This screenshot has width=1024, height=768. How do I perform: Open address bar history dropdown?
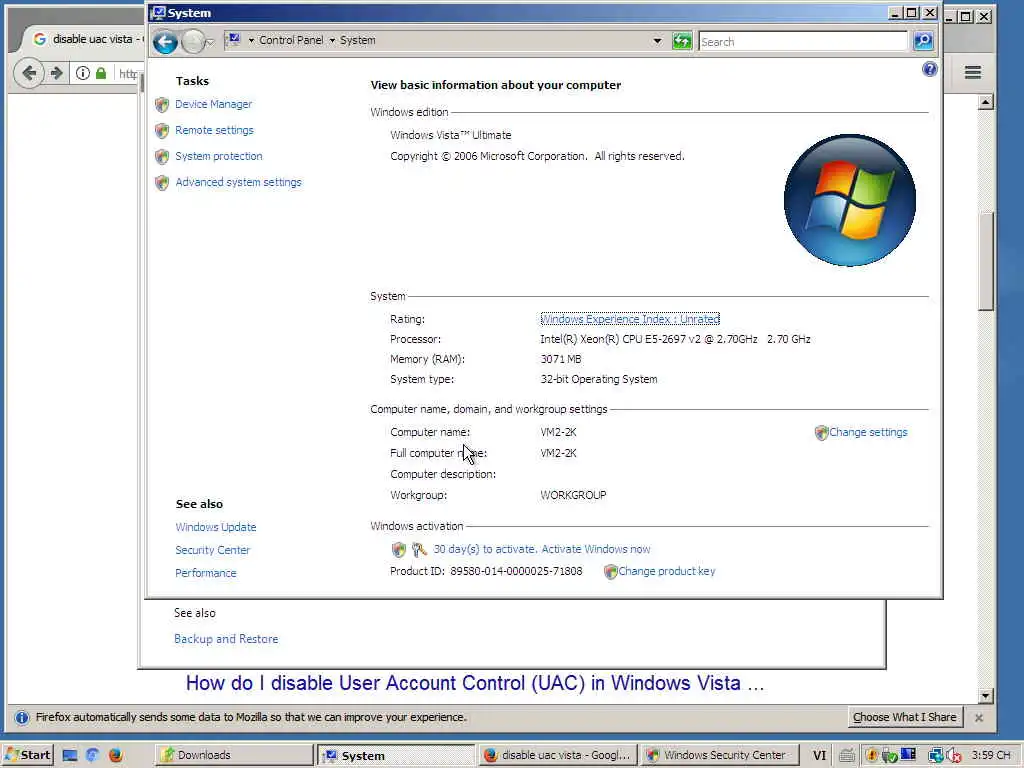(x=657, y=41)
